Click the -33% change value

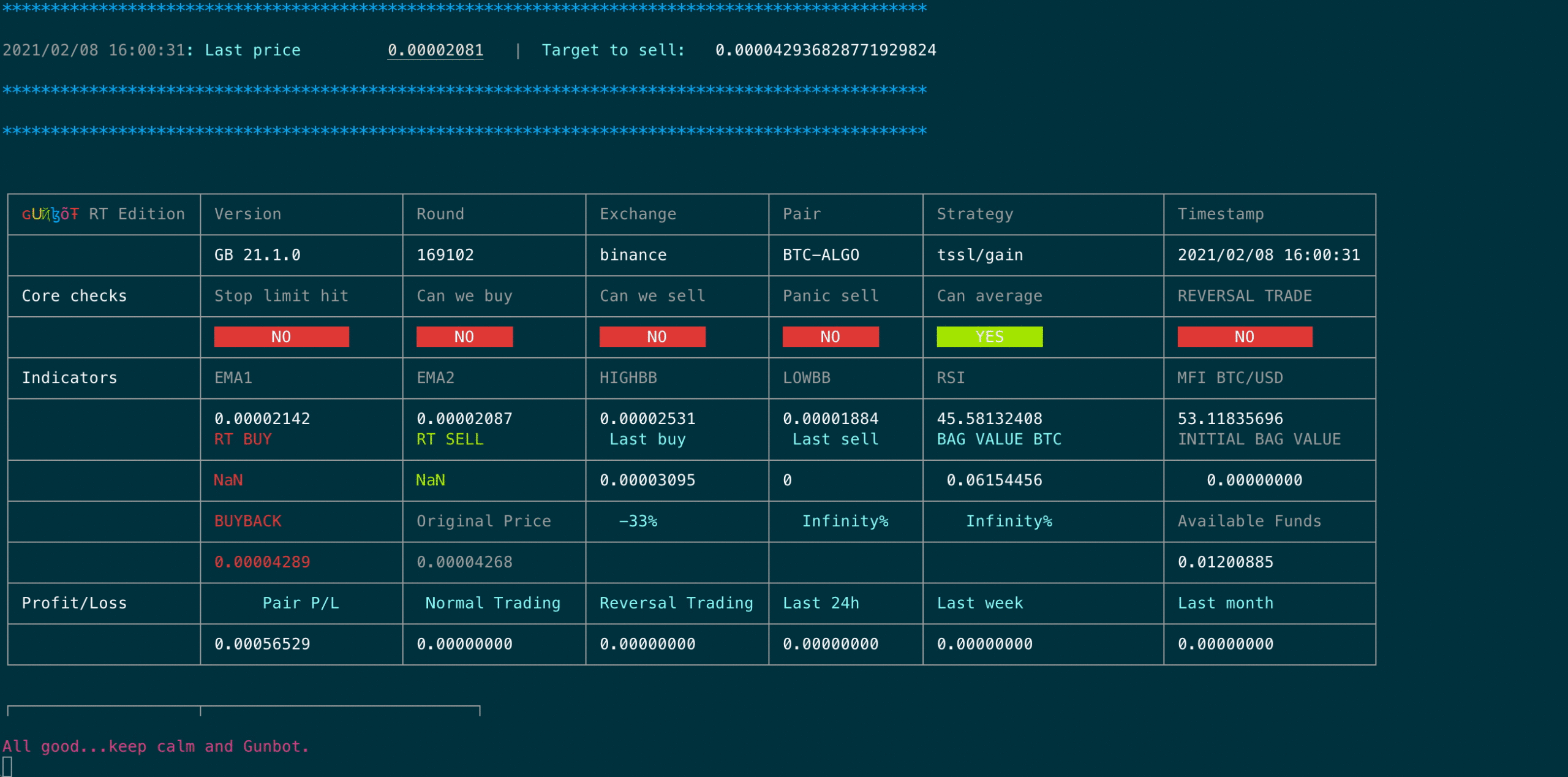coord(638,521)
